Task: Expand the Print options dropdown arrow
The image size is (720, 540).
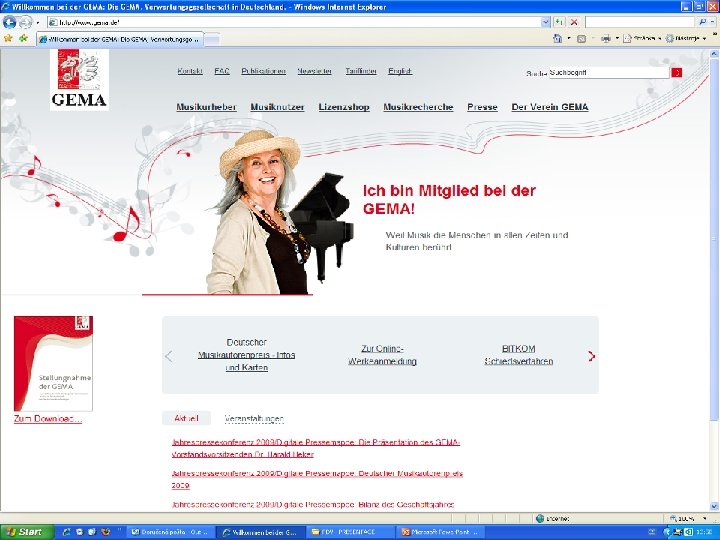Action: point(617,39)
